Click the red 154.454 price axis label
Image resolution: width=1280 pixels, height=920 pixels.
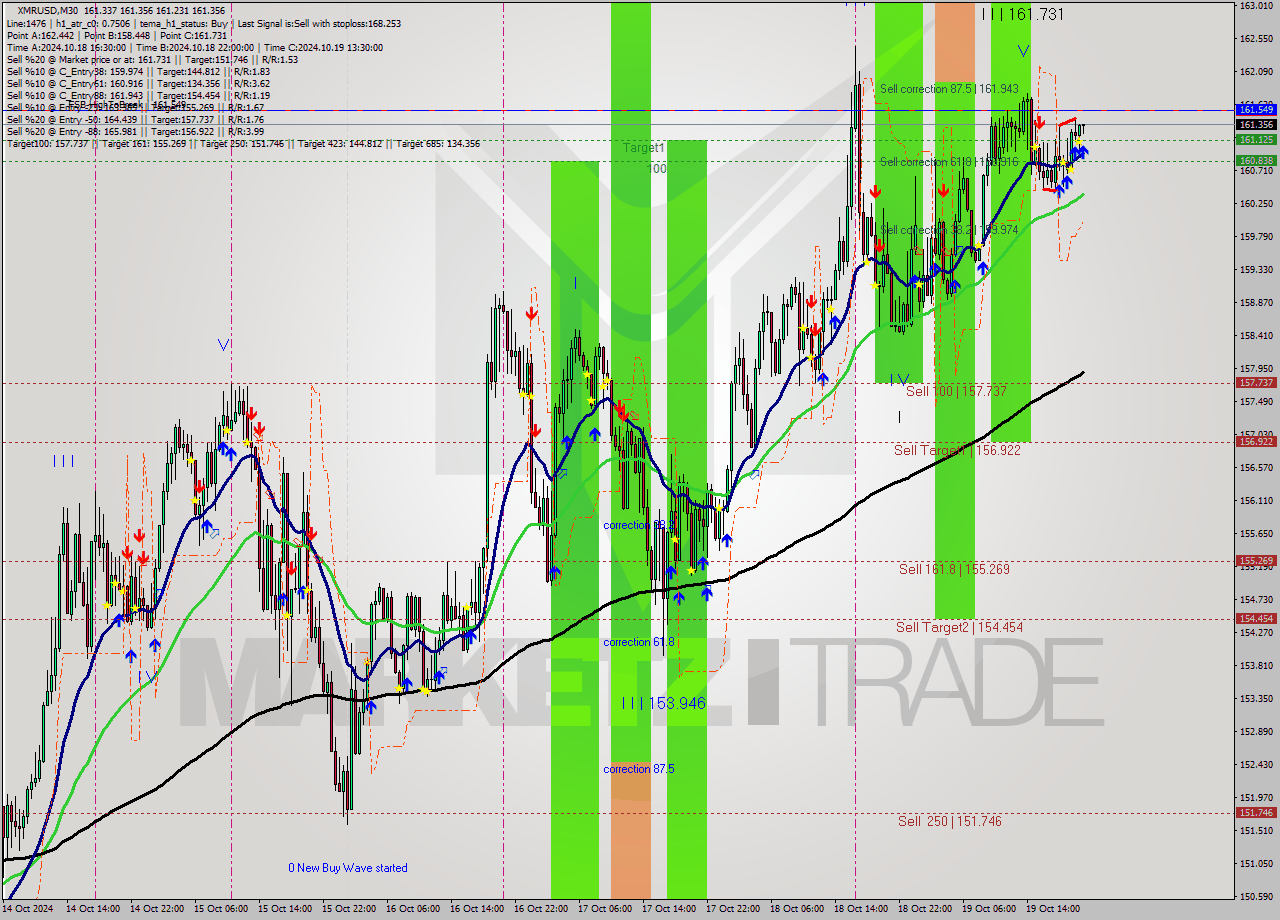(x=1256, y=619)
